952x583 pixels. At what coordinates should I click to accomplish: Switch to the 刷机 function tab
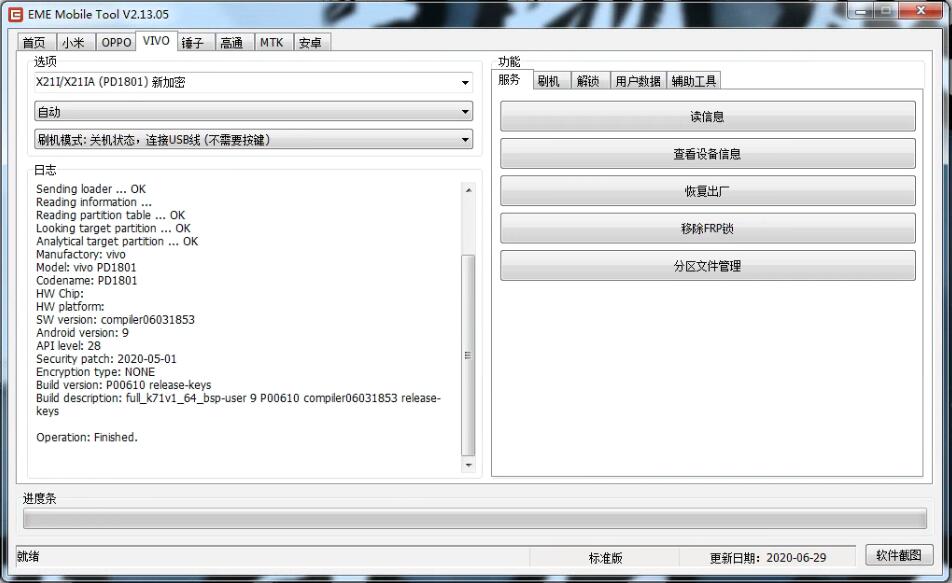tap(551, 81)
